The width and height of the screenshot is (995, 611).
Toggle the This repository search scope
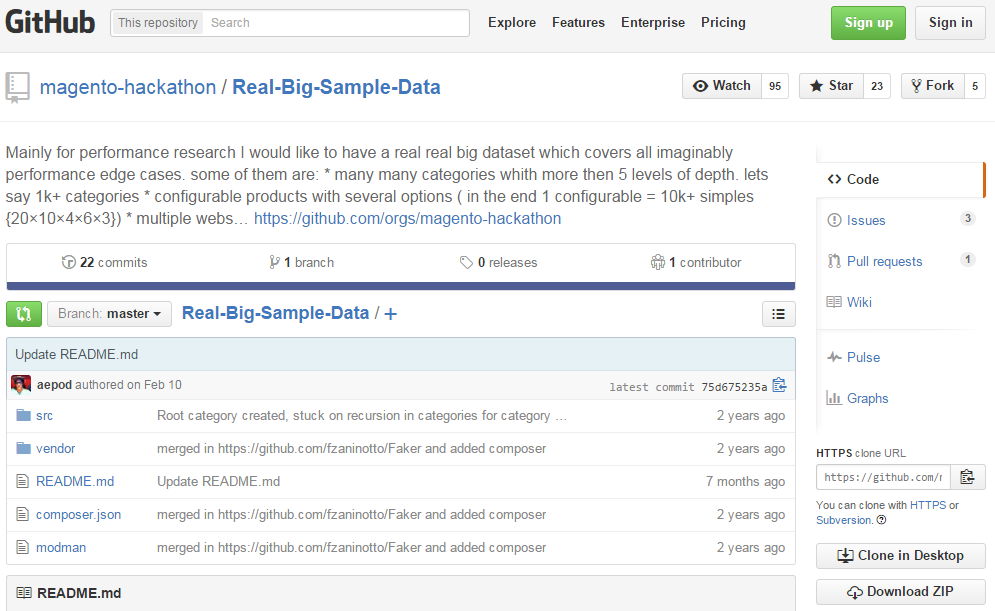(158, 23)
